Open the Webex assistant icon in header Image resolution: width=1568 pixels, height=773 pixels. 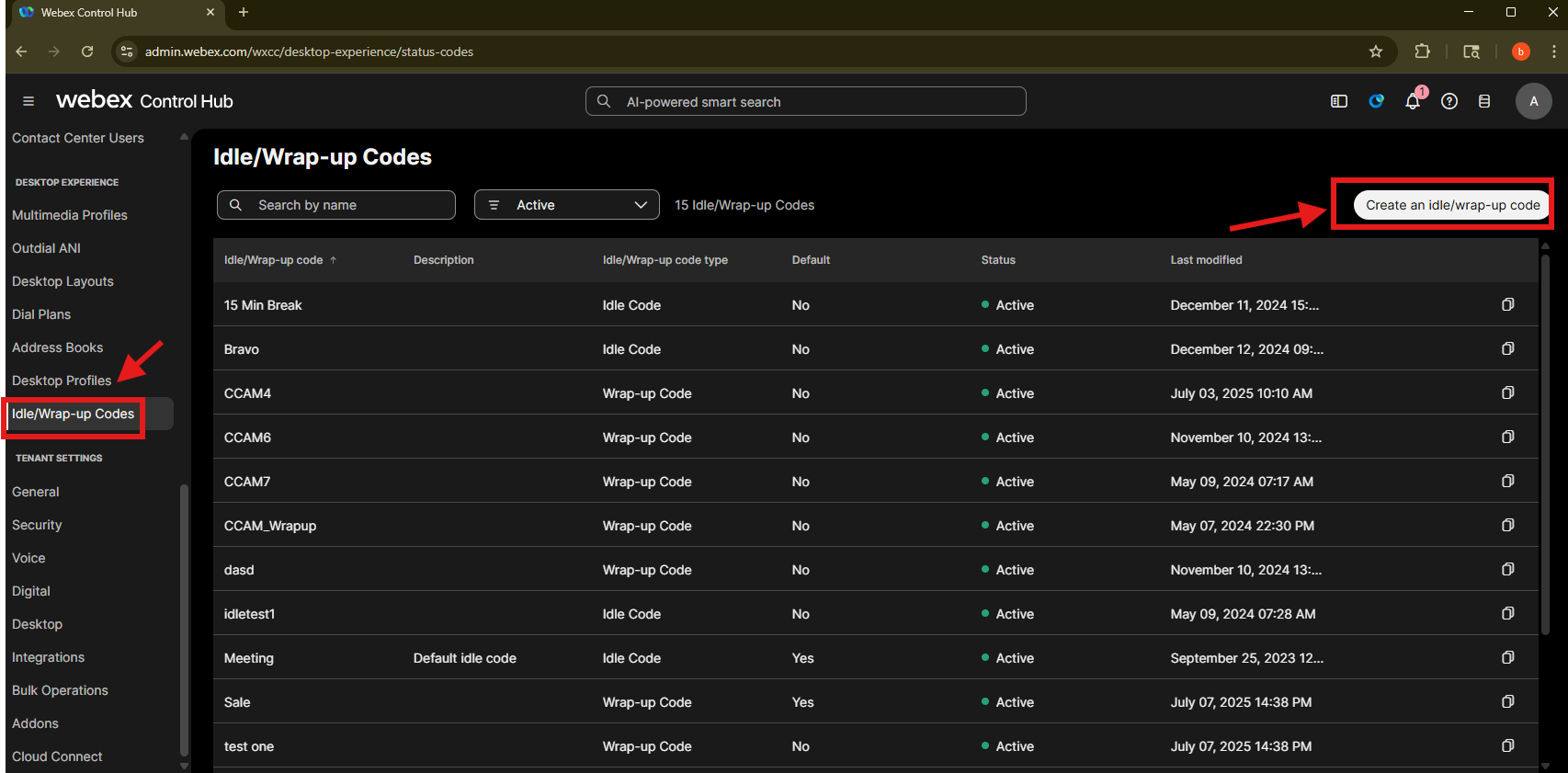pos(1376,101)
